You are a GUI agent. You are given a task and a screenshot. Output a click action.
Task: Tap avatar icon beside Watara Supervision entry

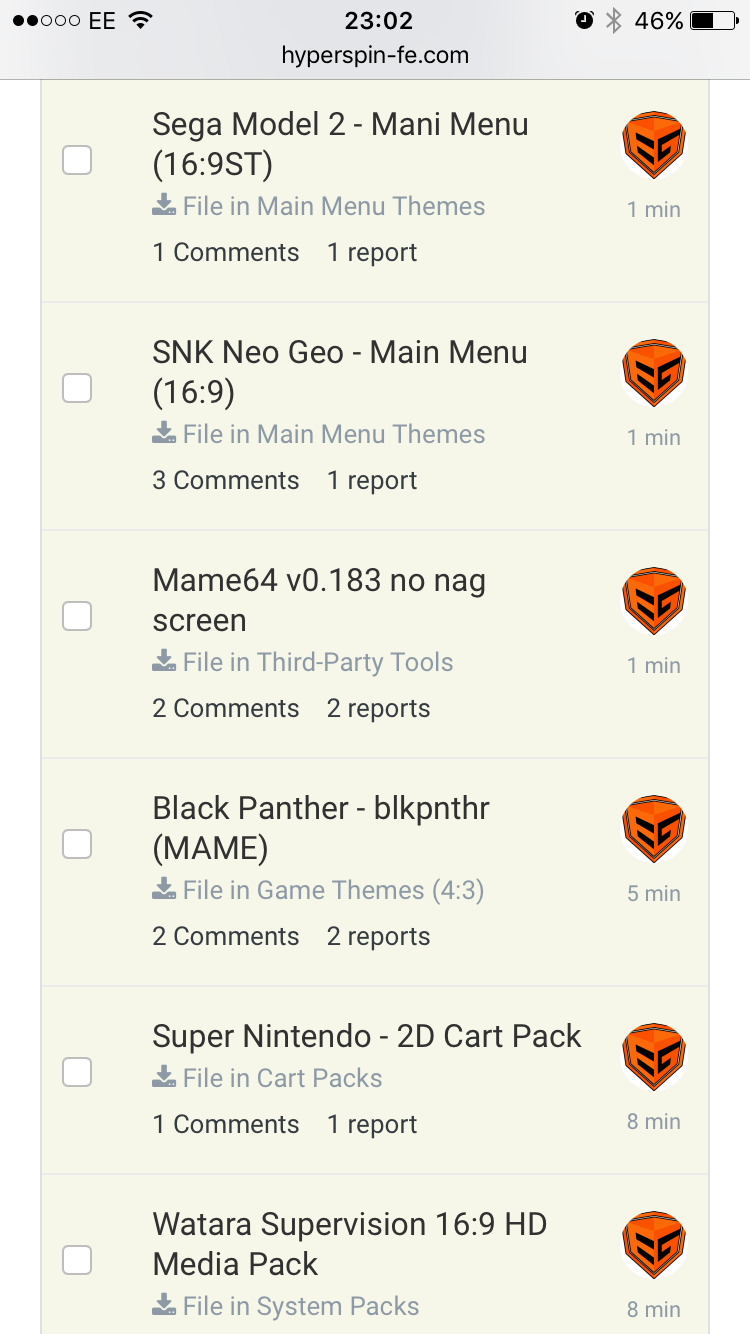(x=653, y=1246)
